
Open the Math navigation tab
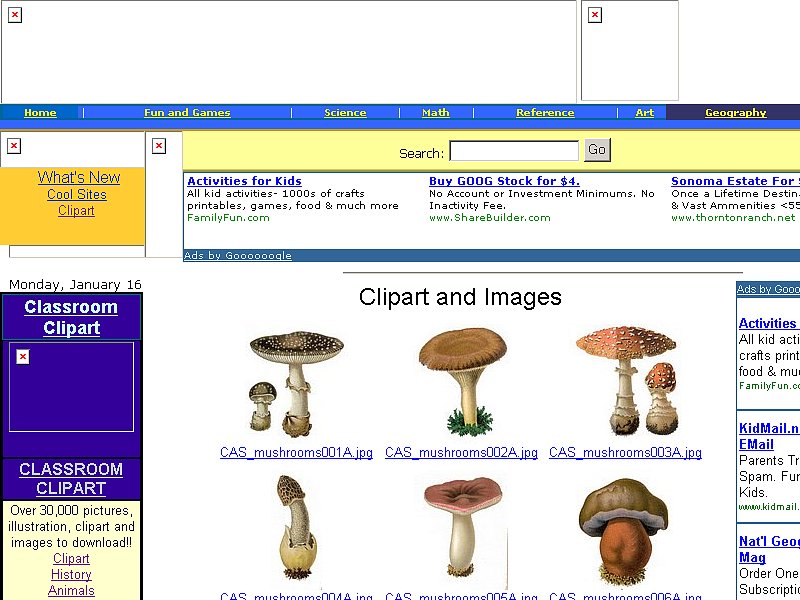[x=436, y=112]
